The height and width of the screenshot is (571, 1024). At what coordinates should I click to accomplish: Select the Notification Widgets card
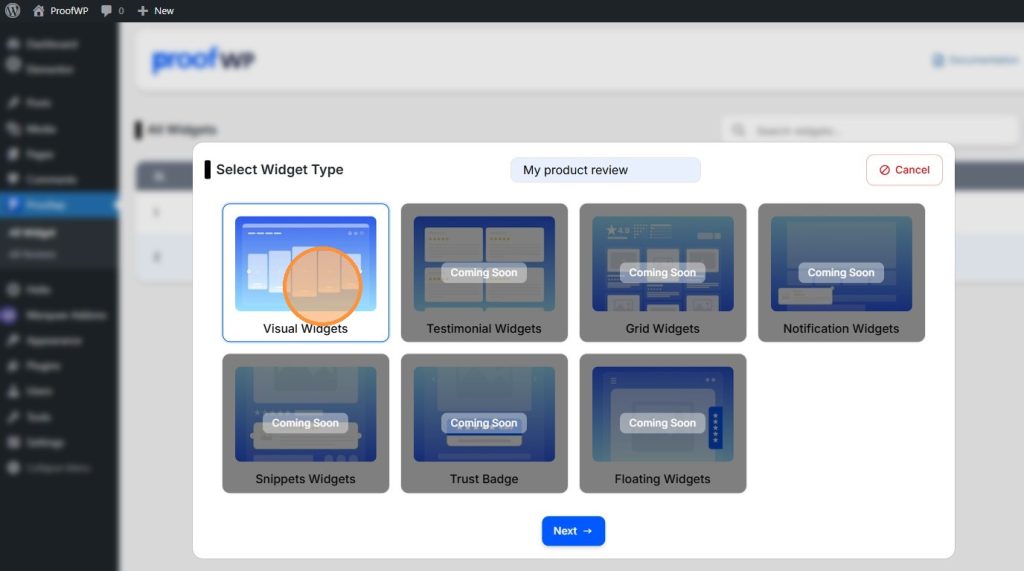pyautogui.click(x=841, y=272)
